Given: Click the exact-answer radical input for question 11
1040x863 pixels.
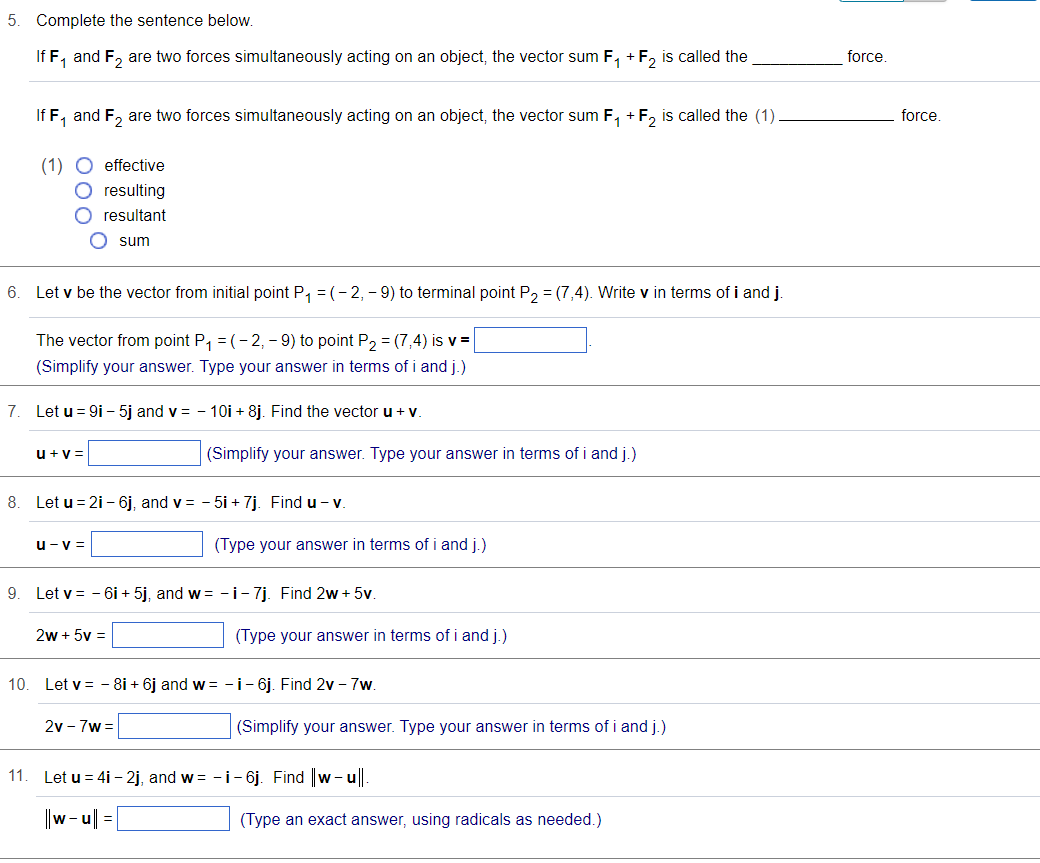Looking at the screenshot, I should pos(173,818).
